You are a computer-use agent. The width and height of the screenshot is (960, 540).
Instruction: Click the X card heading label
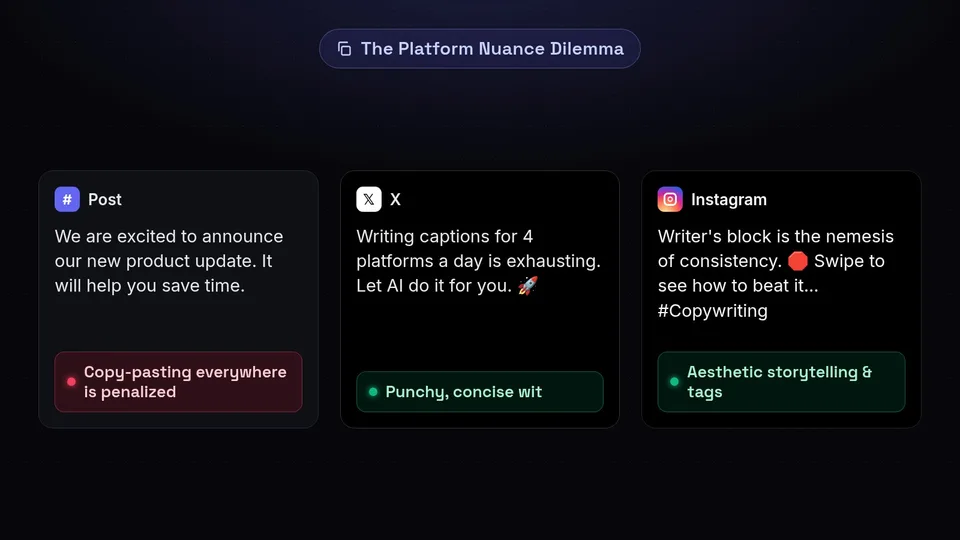pyautogui.click(x=396, y=200)
